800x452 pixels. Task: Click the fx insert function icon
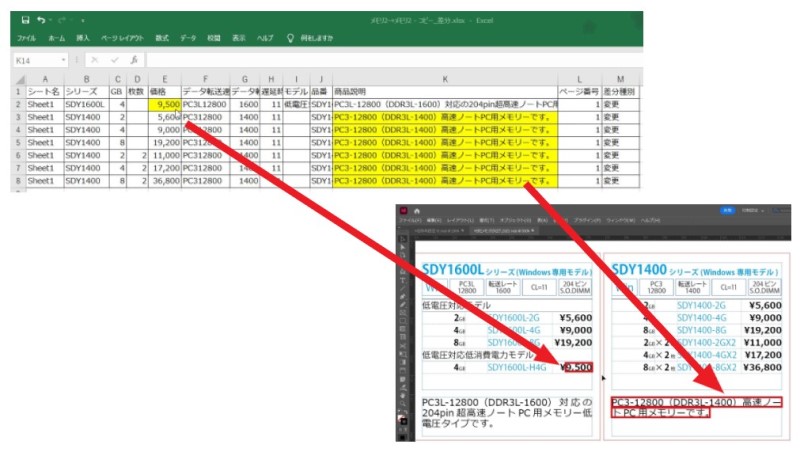(133, 60)
